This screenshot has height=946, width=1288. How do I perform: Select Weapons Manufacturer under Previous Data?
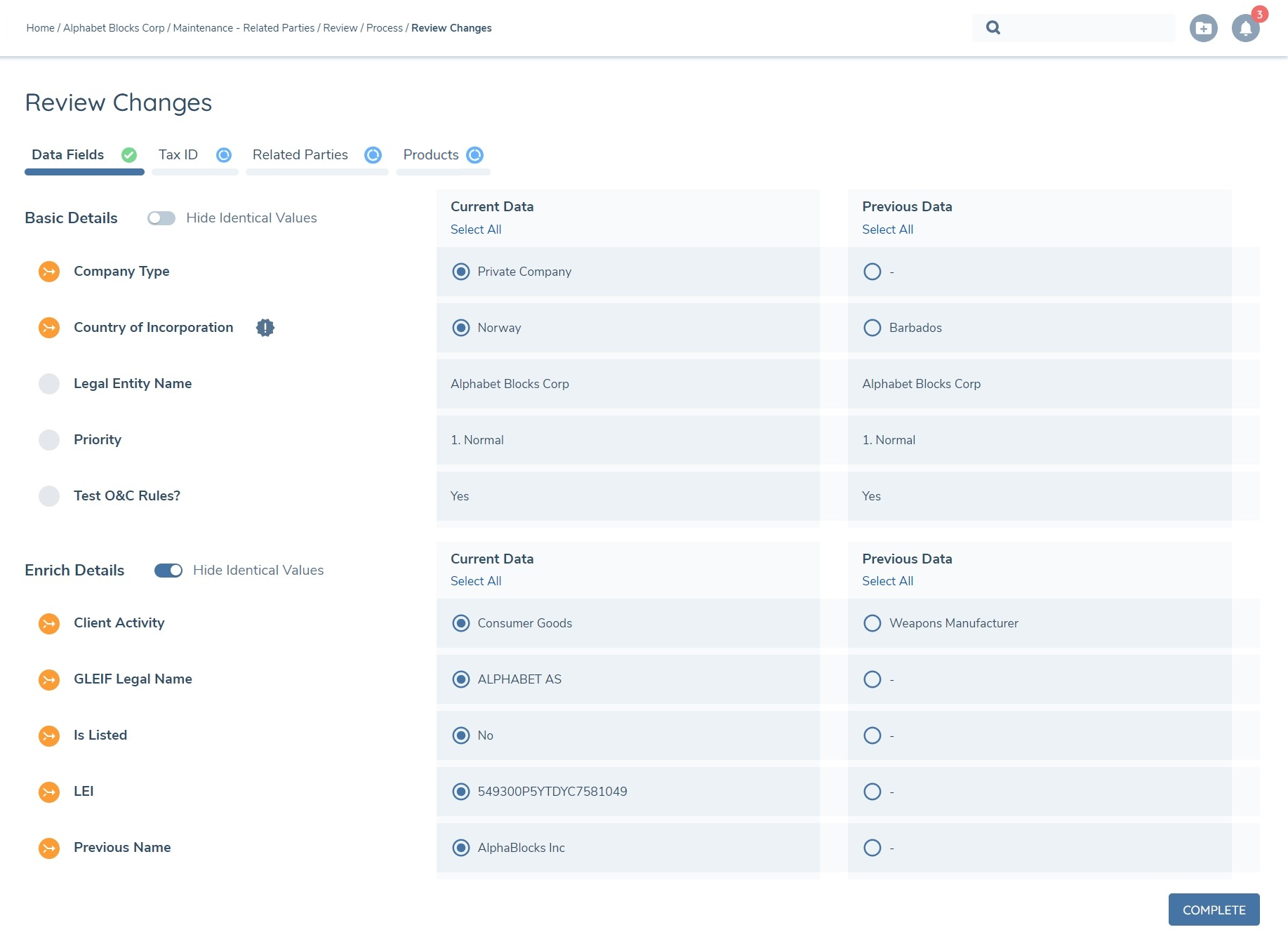[872, 623]
